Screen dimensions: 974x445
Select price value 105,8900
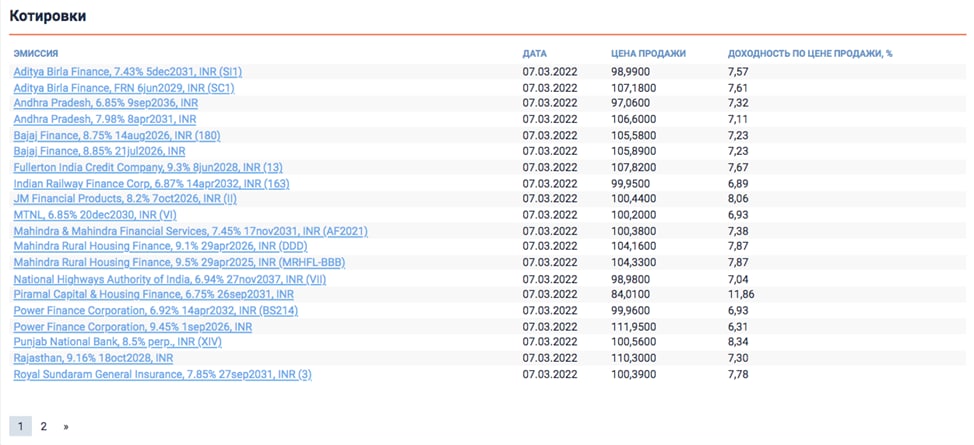coord(634,151)
